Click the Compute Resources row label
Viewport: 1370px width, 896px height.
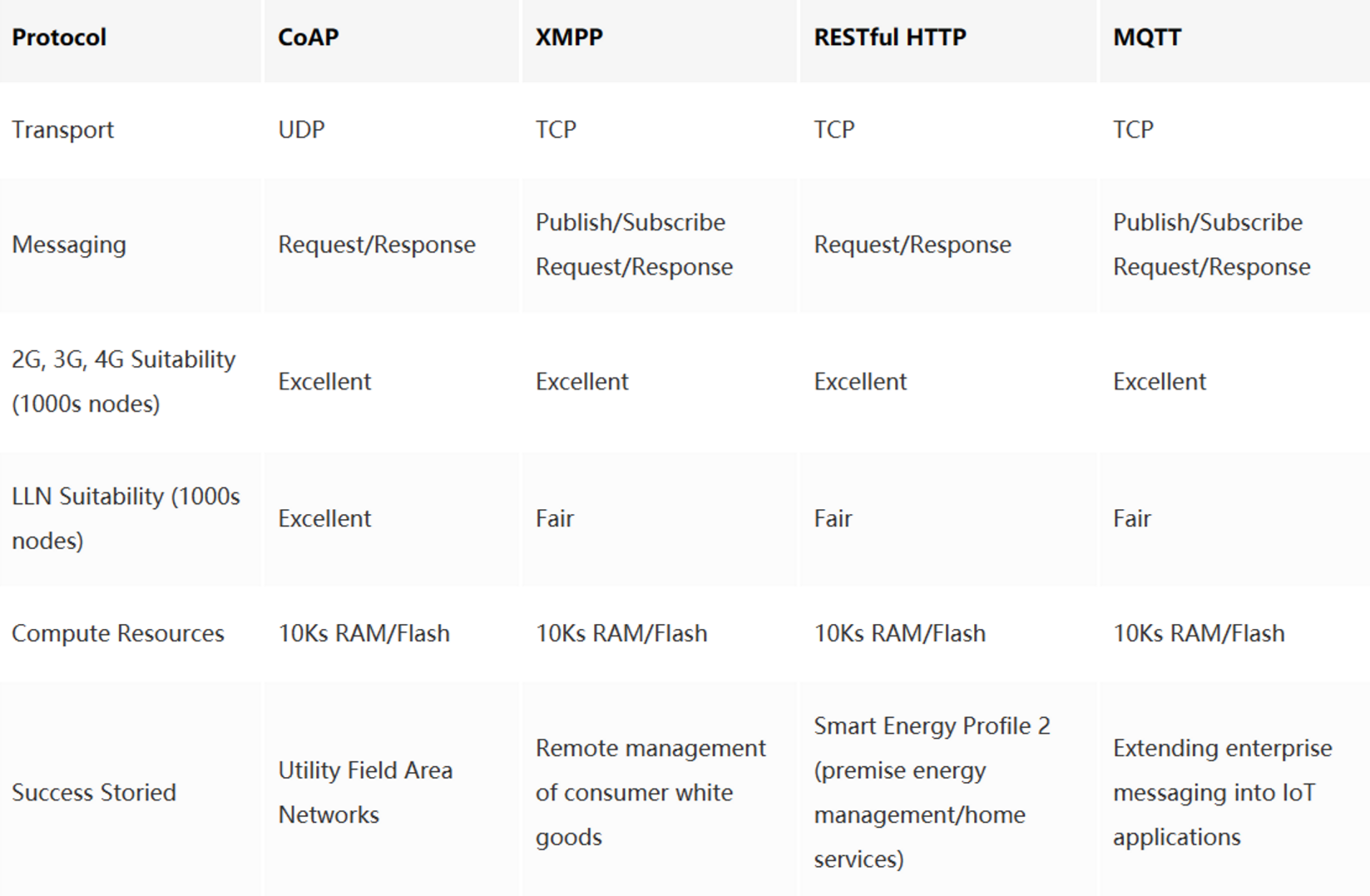(117, 633)
